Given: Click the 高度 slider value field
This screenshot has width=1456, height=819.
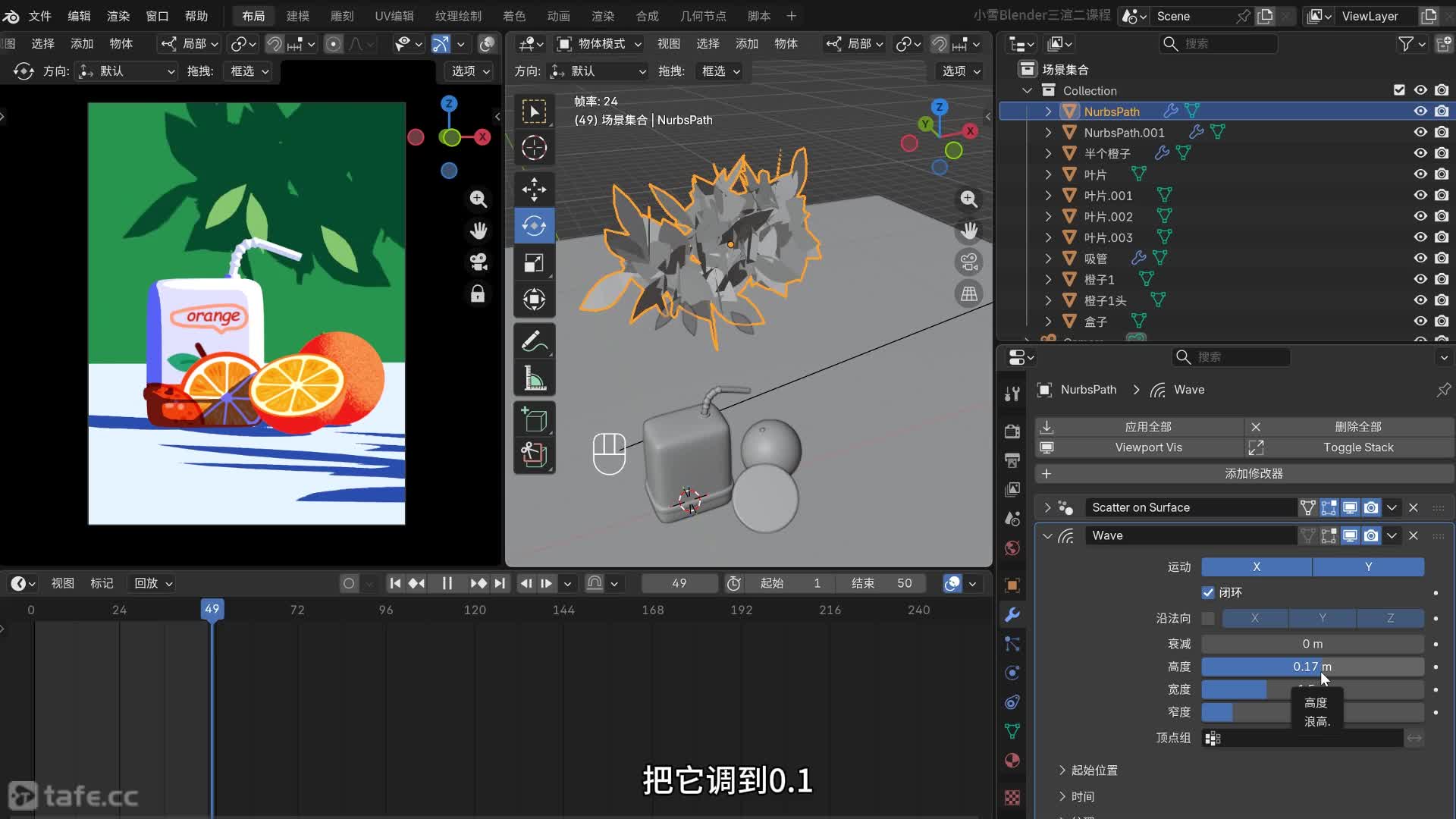Looking at the screenshot, I should (1313, 667).
